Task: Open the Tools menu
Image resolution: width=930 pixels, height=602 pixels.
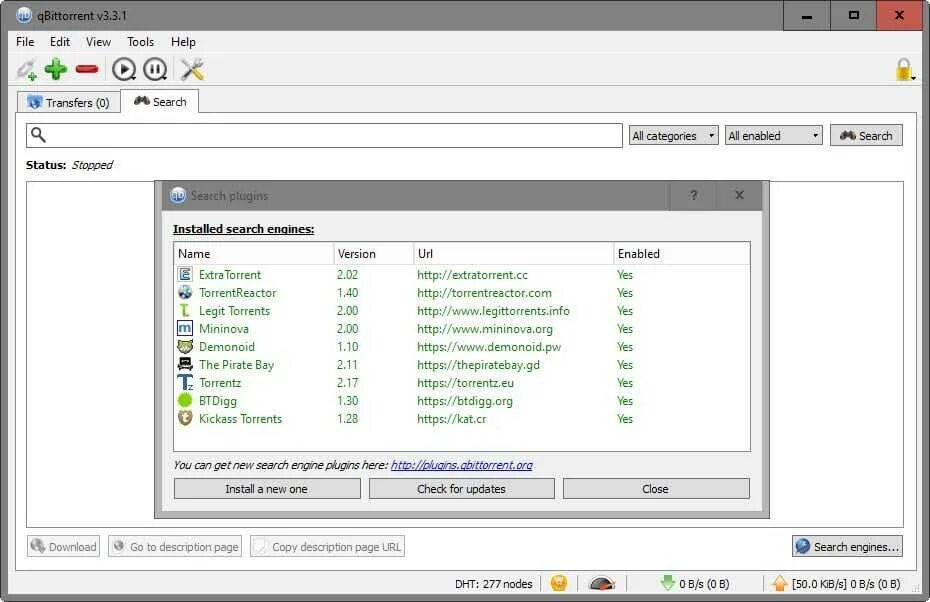Action: [x=141, y=42]
